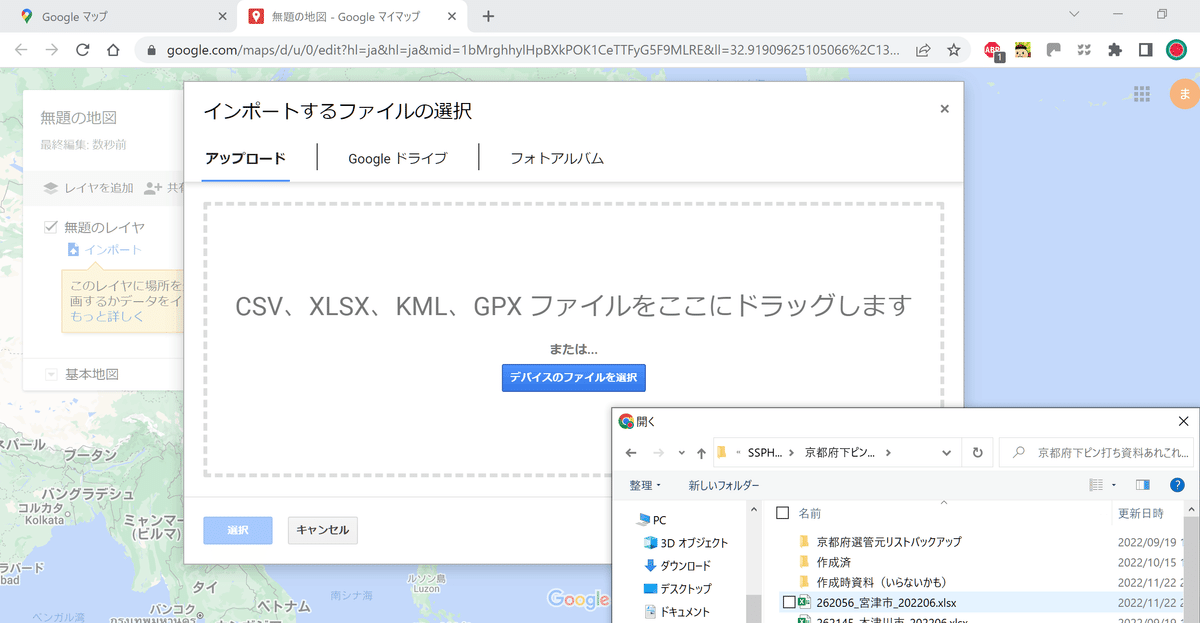The image size is (1200, 623).
Task: Click the 京都府選管元リストバックアップ folder icon
Action: click(x=804, y=541)
